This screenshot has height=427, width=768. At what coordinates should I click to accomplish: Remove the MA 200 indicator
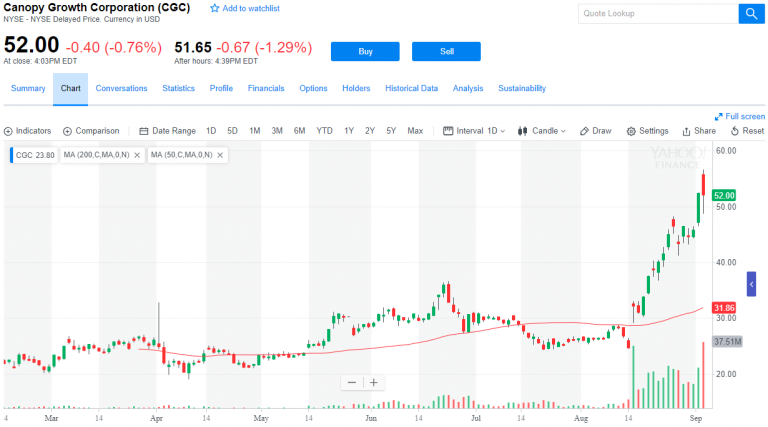coord(137,155)
